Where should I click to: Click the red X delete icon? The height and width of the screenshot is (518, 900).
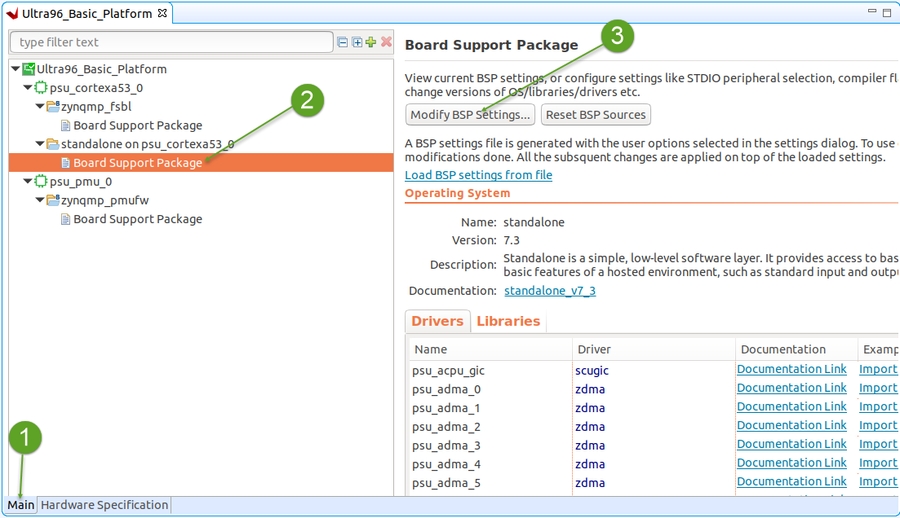click(x=386, y=42)
